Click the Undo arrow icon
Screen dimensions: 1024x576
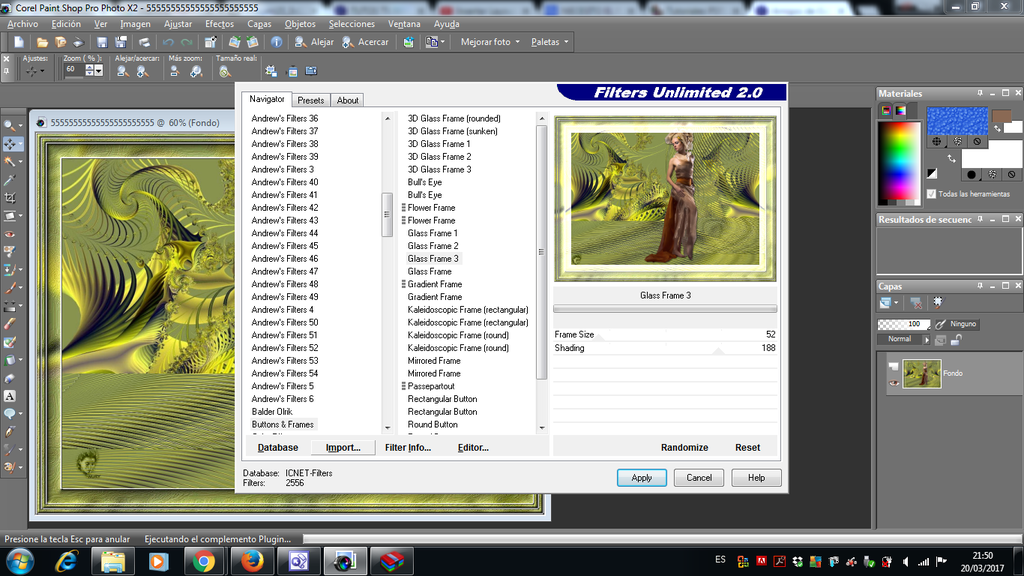[167, 42]
